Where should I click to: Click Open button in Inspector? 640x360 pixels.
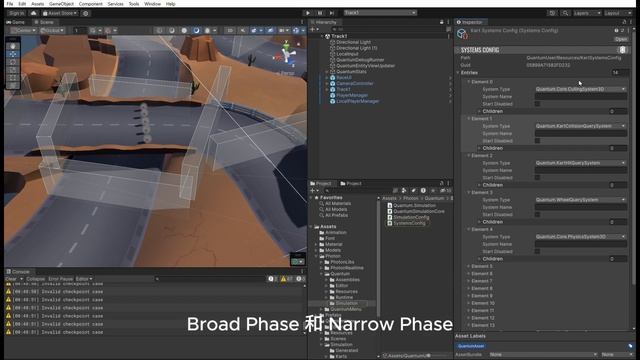click(x=621, y=39)
